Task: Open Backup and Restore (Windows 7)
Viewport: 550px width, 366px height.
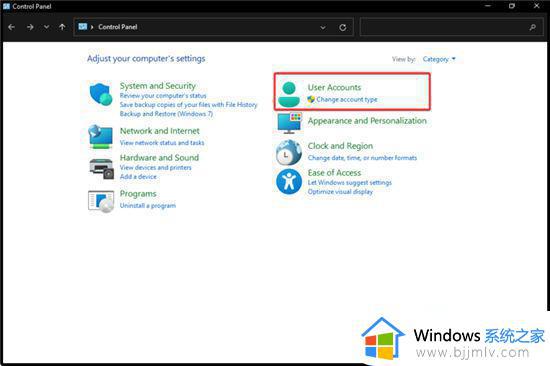Action: 166,114
